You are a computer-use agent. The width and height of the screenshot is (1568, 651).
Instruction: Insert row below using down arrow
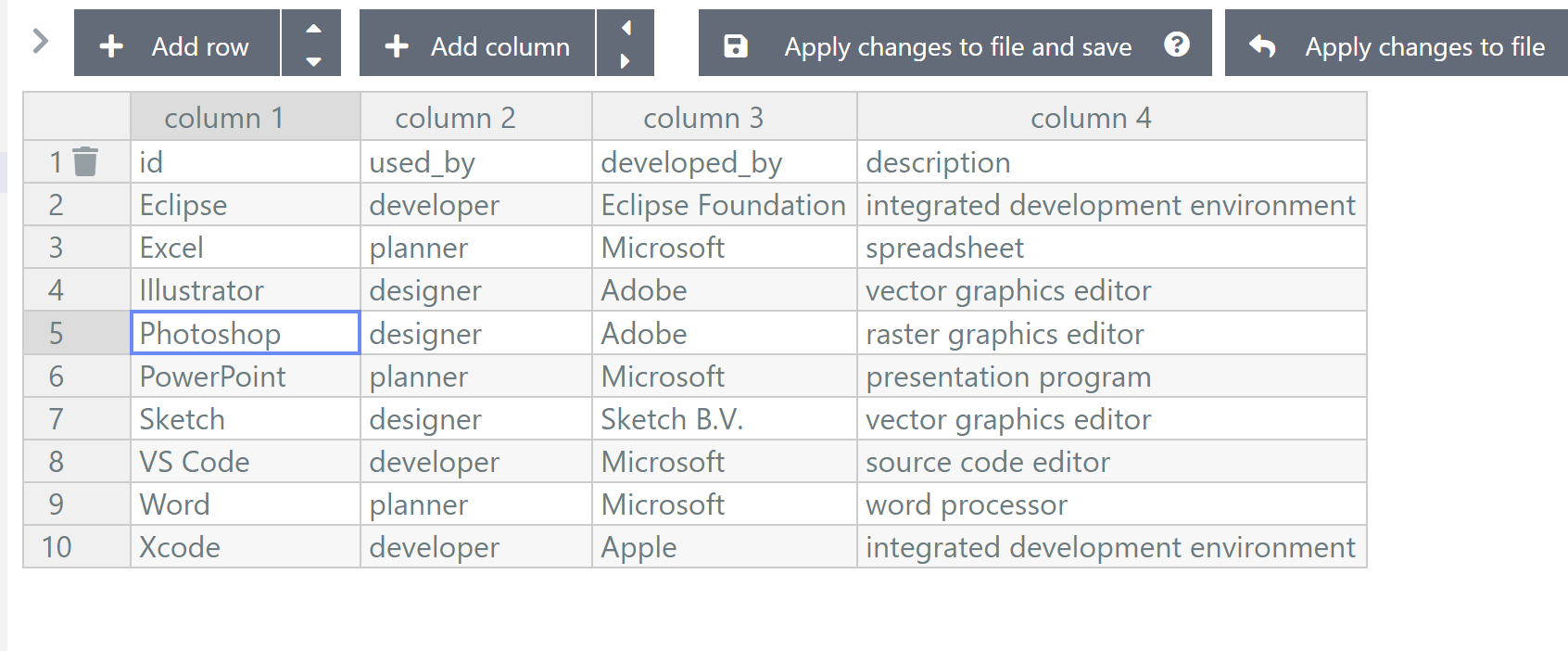point(313,60)
